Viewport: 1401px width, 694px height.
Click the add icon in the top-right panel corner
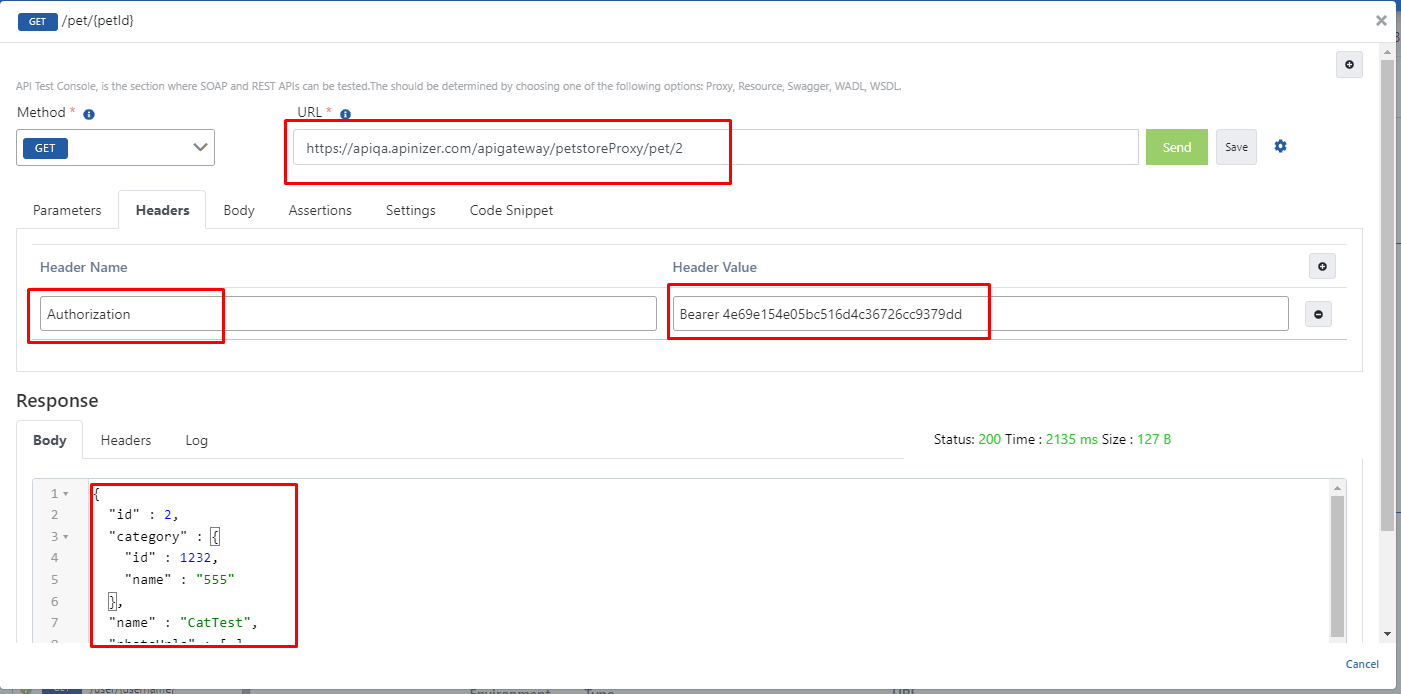tap(1349, 65)
